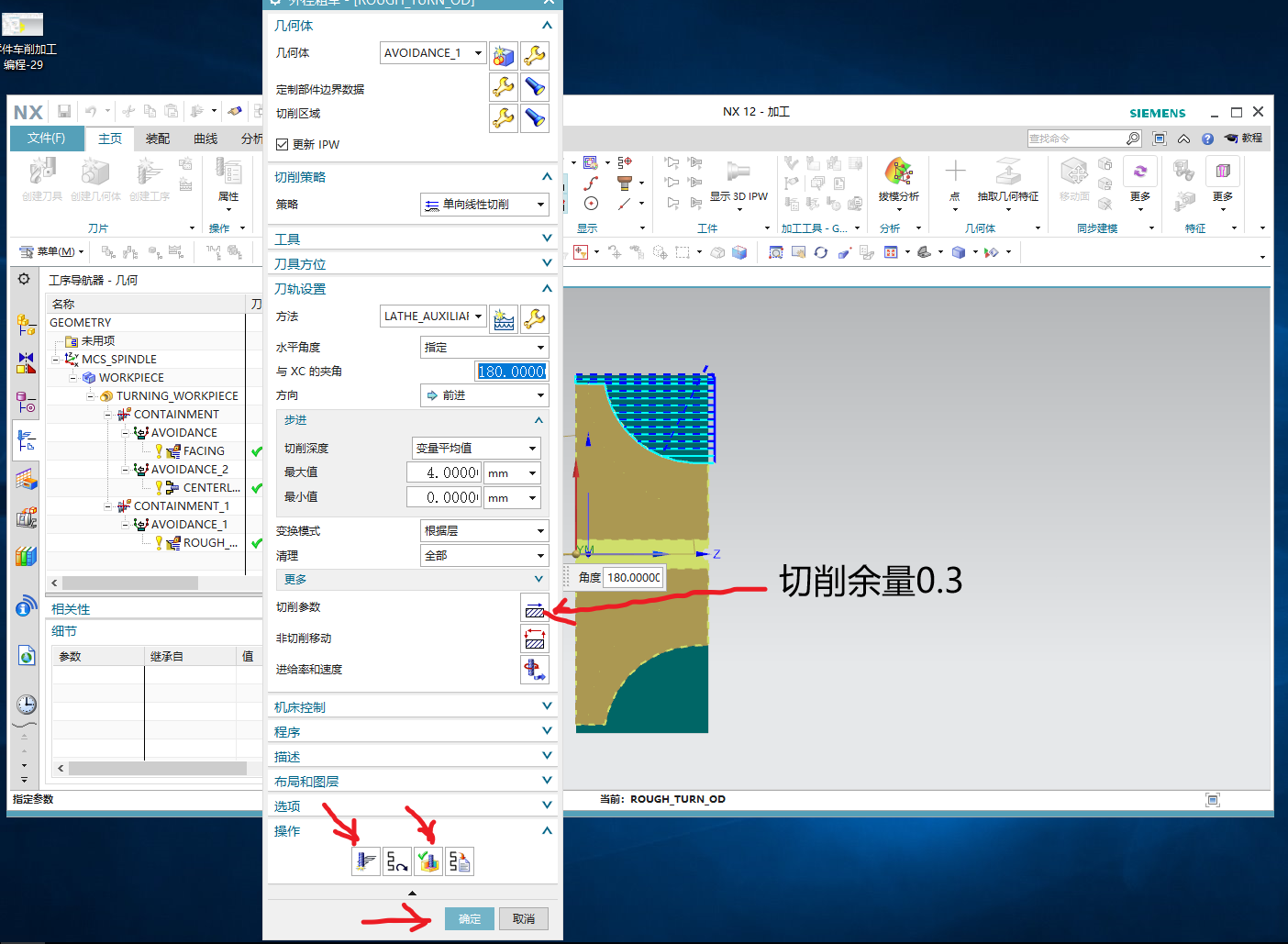Open the 方法 LATHE_AUXILIAR dropdown

point(433,317)
